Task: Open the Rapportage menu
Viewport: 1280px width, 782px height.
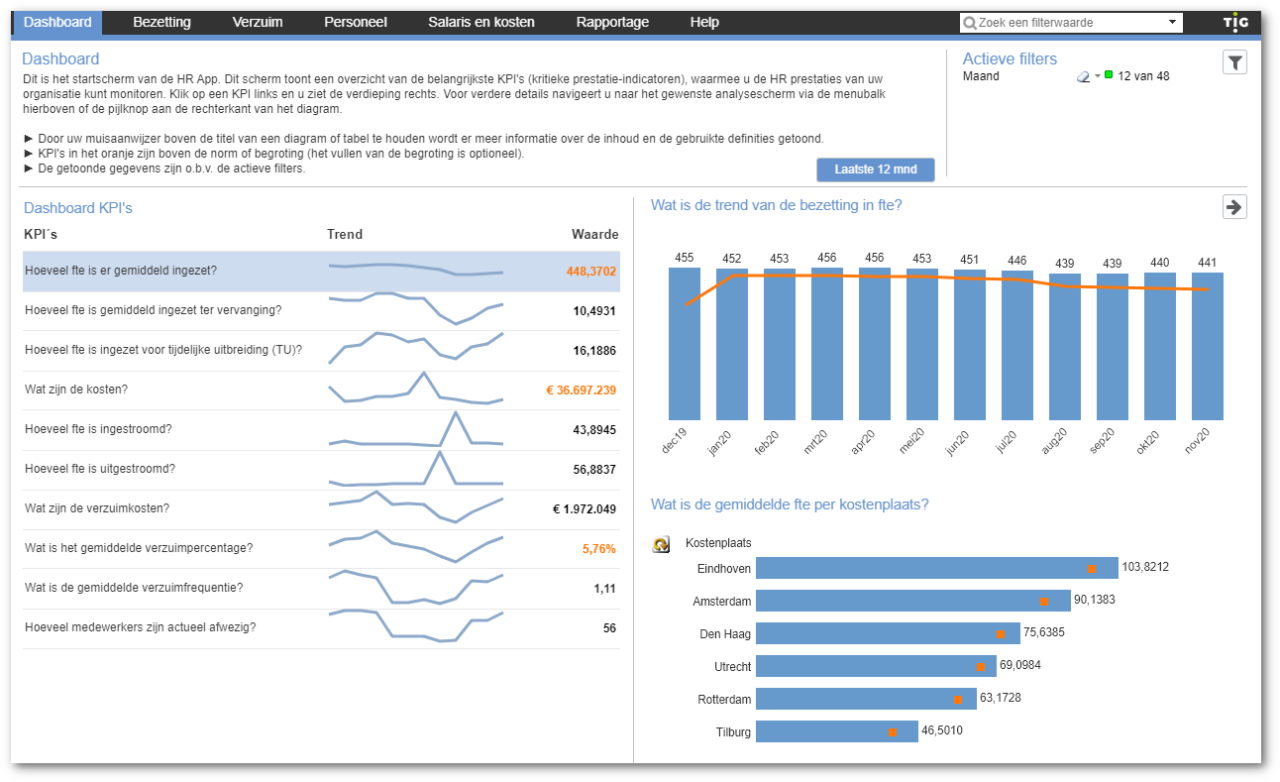Action: (x=612, y=21)
